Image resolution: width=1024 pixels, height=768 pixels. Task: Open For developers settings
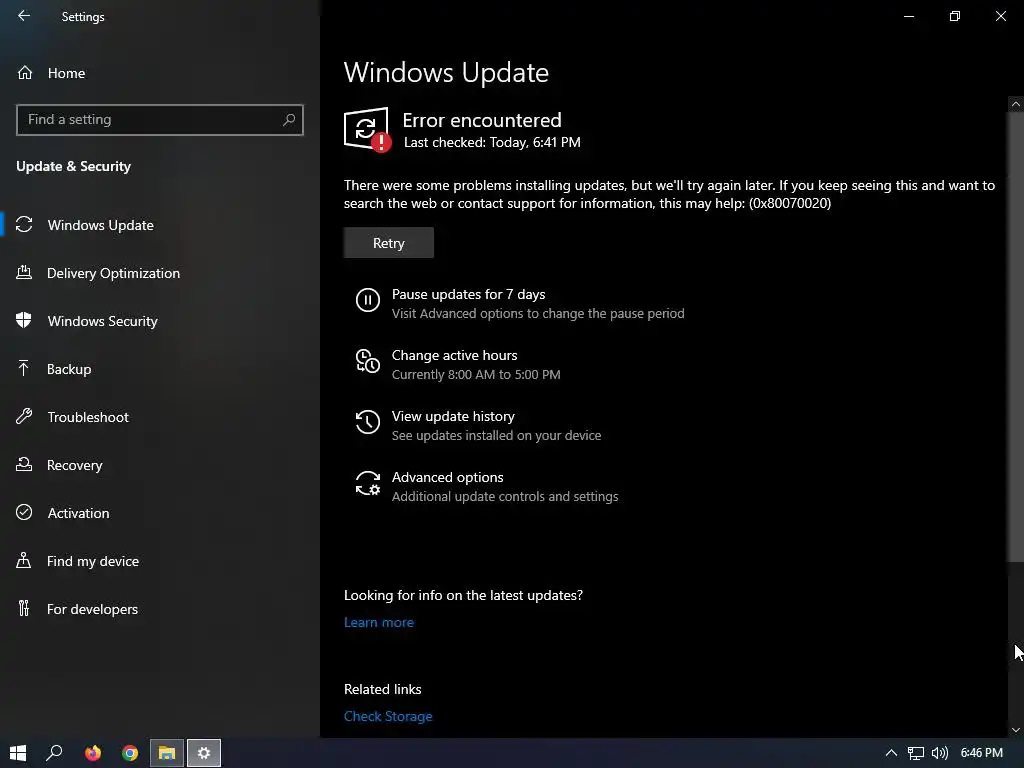(160, 609)
